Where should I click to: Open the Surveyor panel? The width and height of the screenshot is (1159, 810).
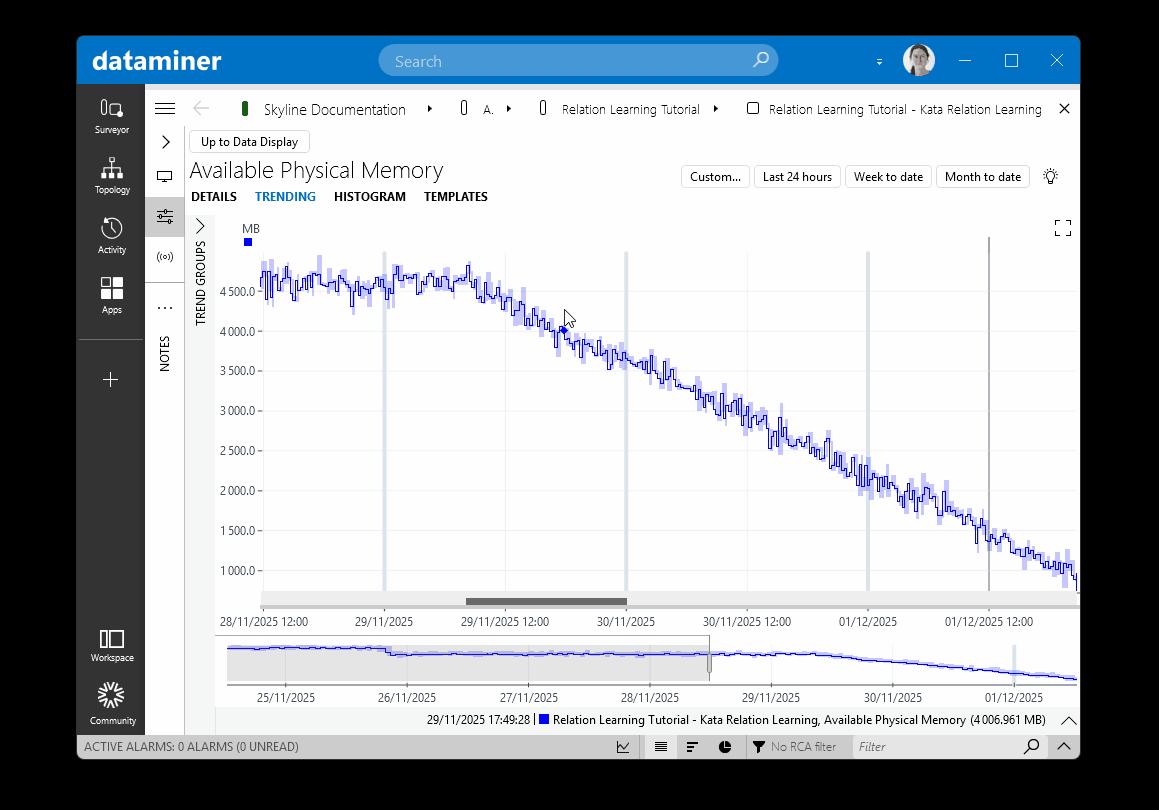(112, 115)
